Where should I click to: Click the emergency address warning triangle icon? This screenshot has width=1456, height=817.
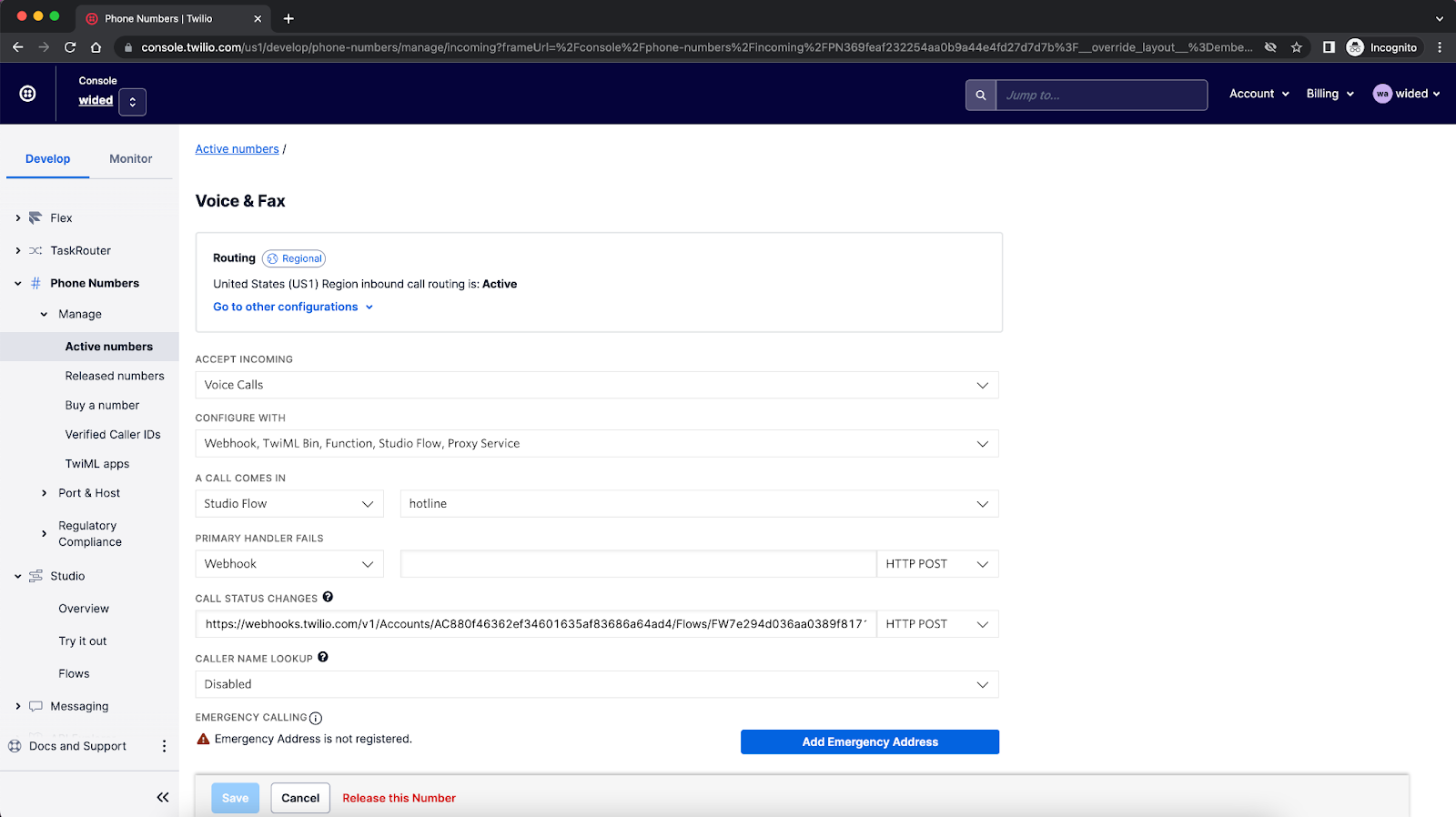[204, 740]
